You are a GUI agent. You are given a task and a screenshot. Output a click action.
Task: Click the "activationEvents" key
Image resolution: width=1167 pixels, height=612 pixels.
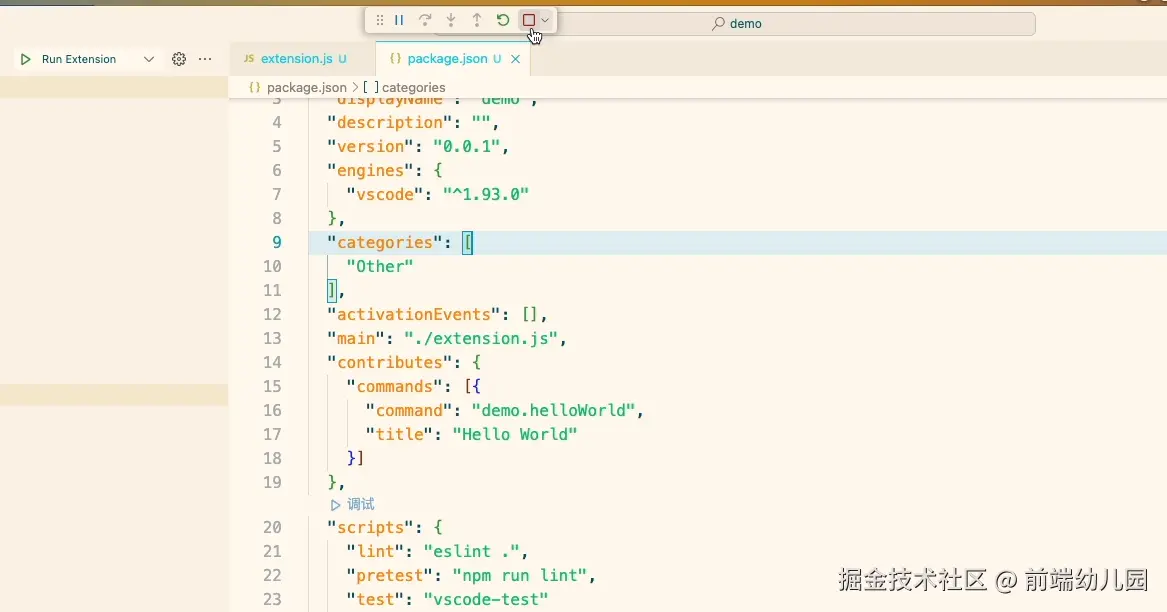click(x=414, y=314)
